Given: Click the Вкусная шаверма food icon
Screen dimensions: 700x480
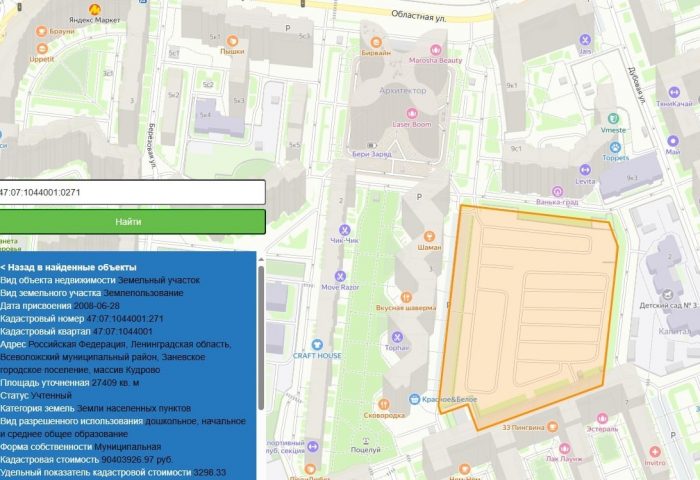Looking at the screenshot, I should [x=406, y=296].
